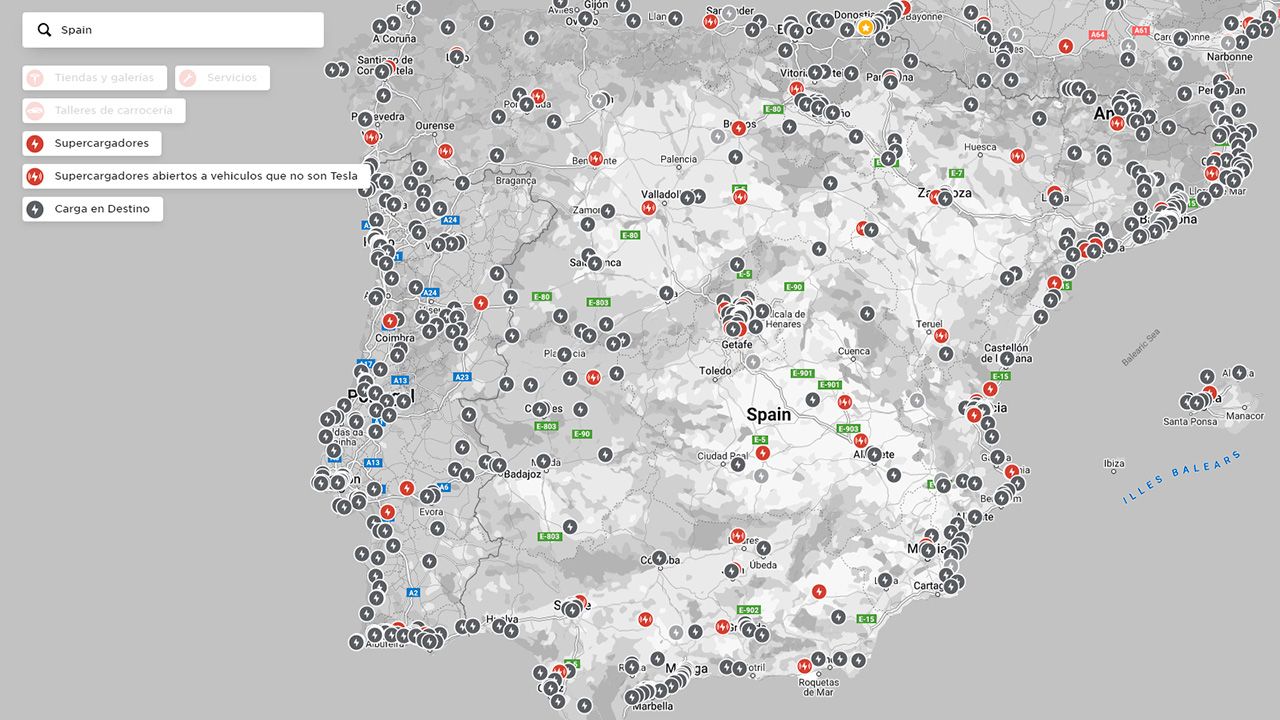Focus the search field containing Spain

pos(173,30)
